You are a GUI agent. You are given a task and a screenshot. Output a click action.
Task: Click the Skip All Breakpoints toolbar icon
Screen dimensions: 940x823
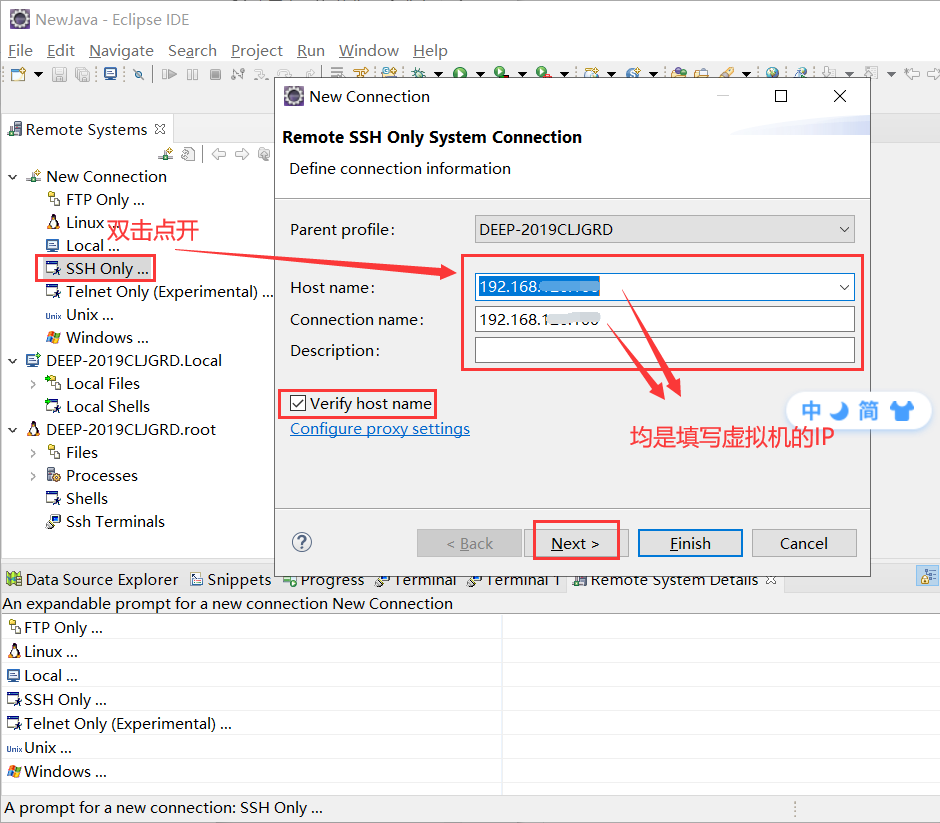(138, 74)
